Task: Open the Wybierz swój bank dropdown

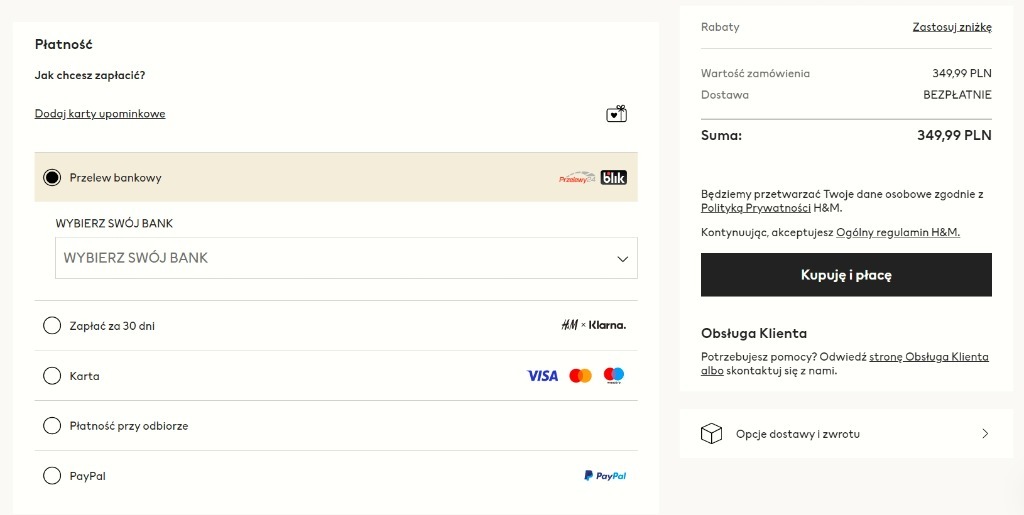Action: 346,258
